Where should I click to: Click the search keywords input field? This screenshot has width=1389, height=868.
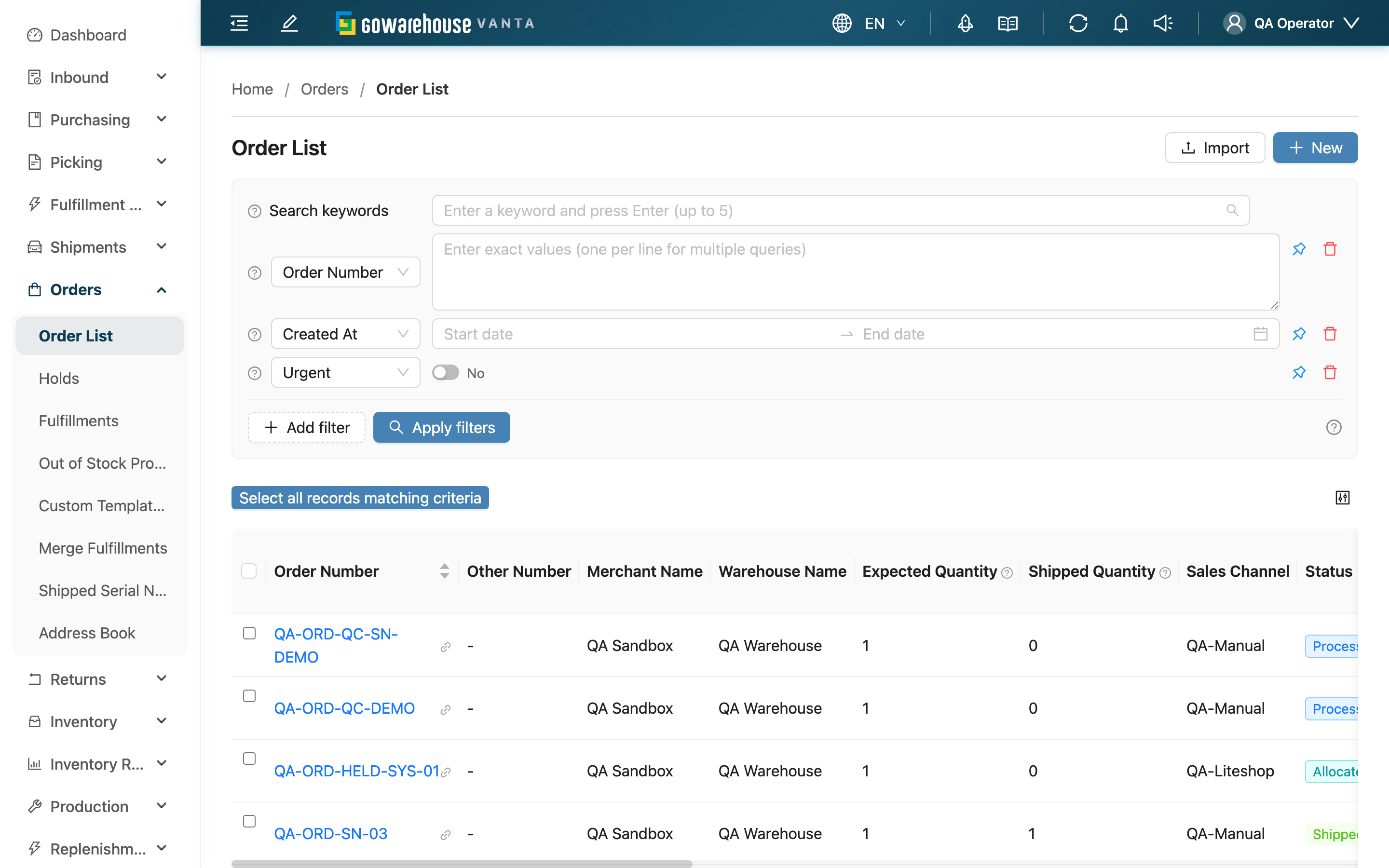(841, 211)
